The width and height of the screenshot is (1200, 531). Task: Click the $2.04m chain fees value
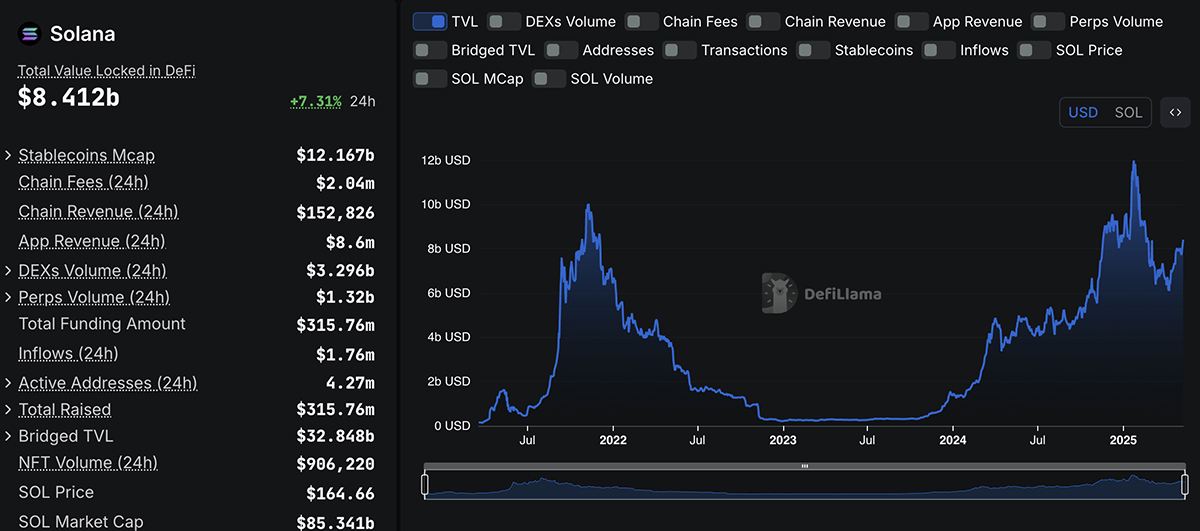click(344, 182)
